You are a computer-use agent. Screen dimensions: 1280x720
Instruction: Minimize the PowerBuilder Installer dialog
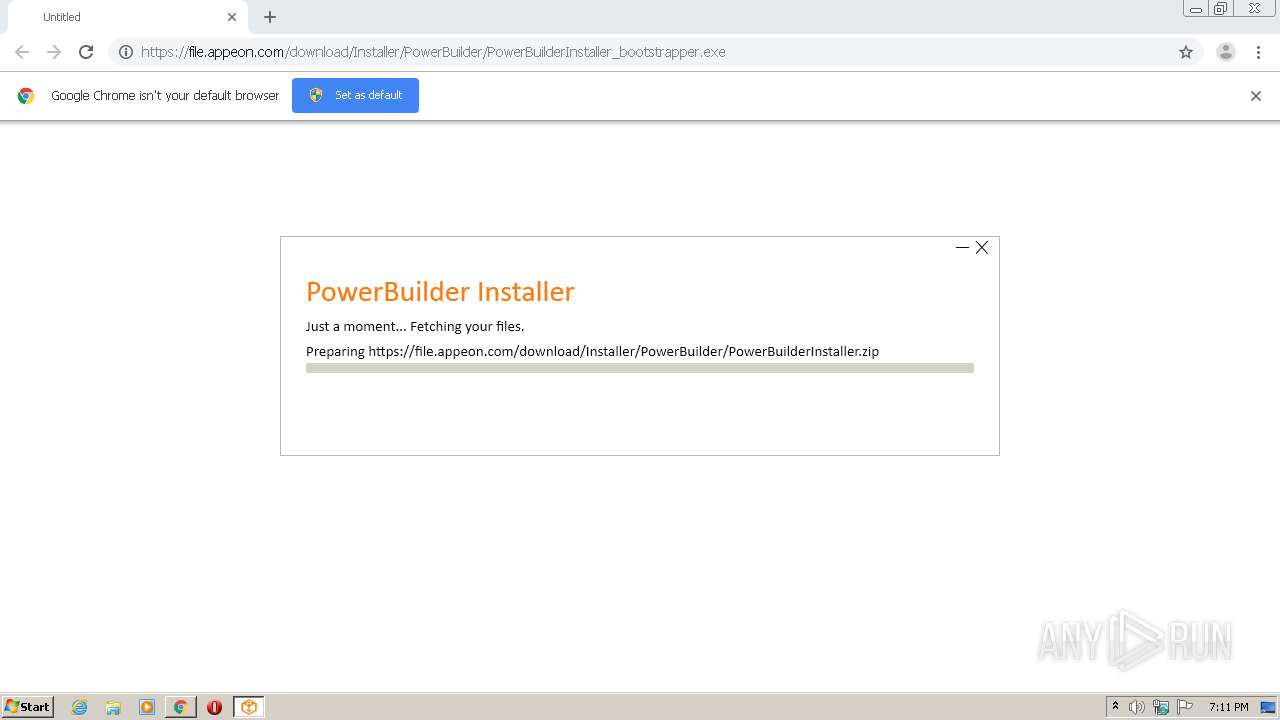pyautogui.click(x=962, y=247)
